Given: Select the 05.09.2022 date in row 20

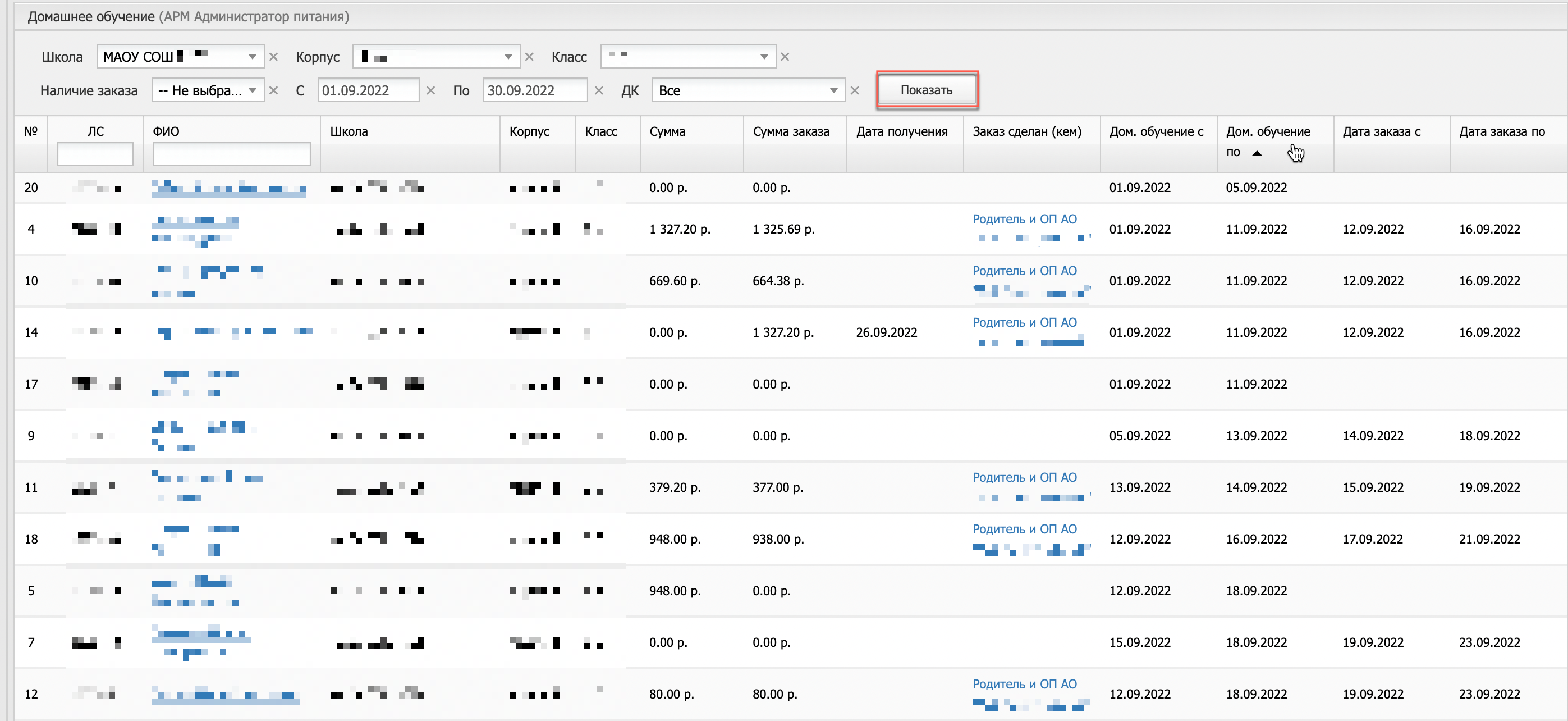Looking at the screenshot, I should (1257, 188).
